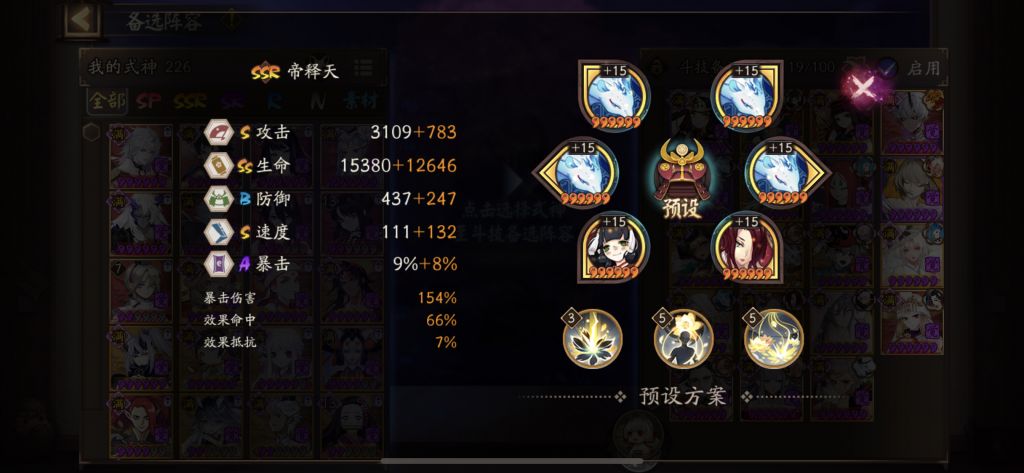Toggle the 启用 checkmark
Image resolution: width=1024 pixels, height=473 pixels.
click(x=886, y=67)
